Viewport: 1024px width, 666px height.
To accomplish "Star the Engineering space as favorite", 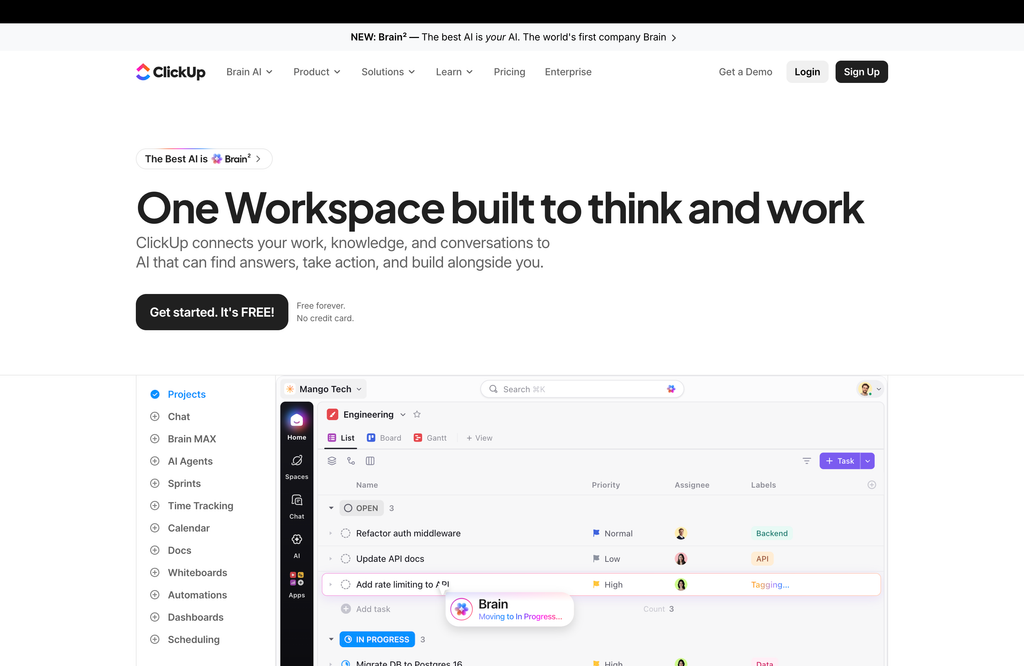I will tap(417, 414).
